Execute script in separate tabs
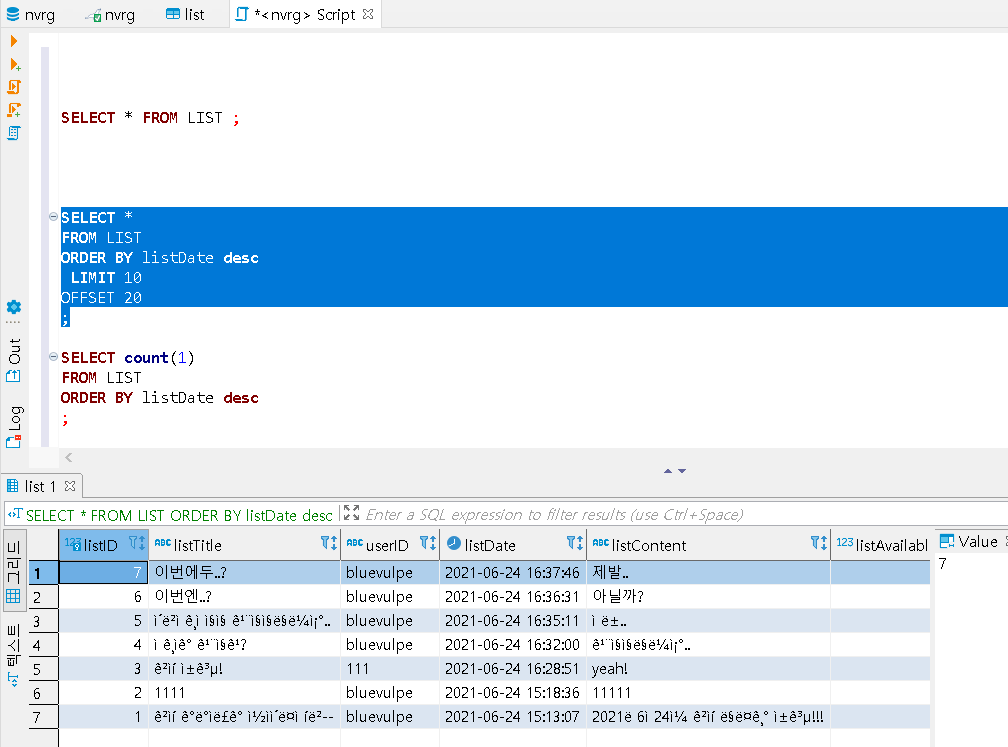 [14, 110]
